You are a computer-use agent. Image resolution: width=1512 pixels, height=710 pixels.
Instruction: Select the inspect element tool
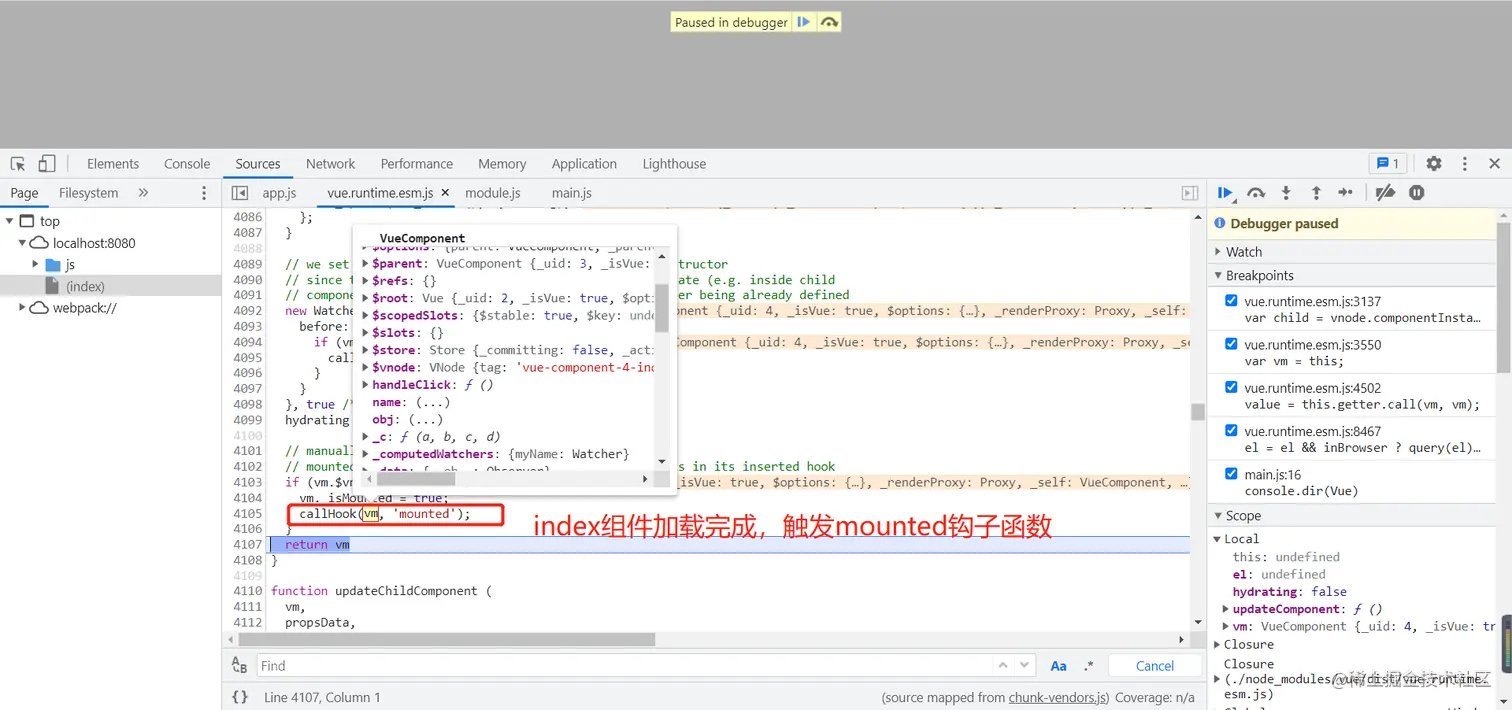point(18,164)
